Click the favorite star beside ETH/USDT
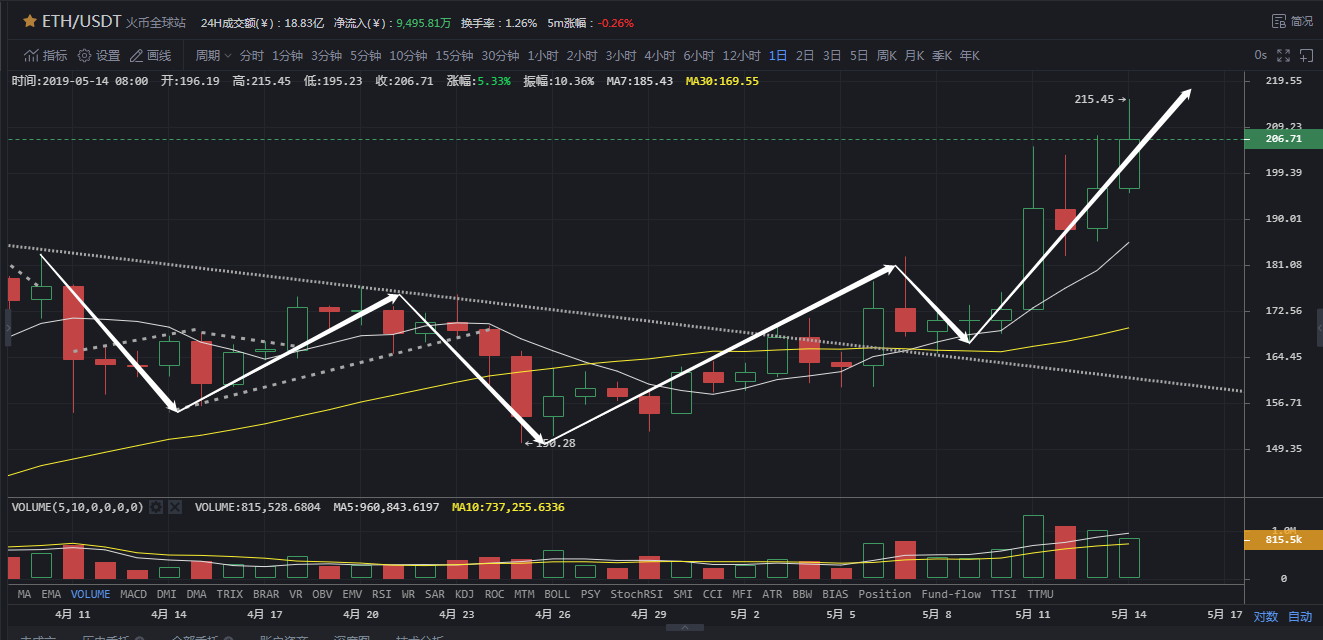Image resolution: width=1323 pixels, height=640 pixels. [x=30, y=21]
